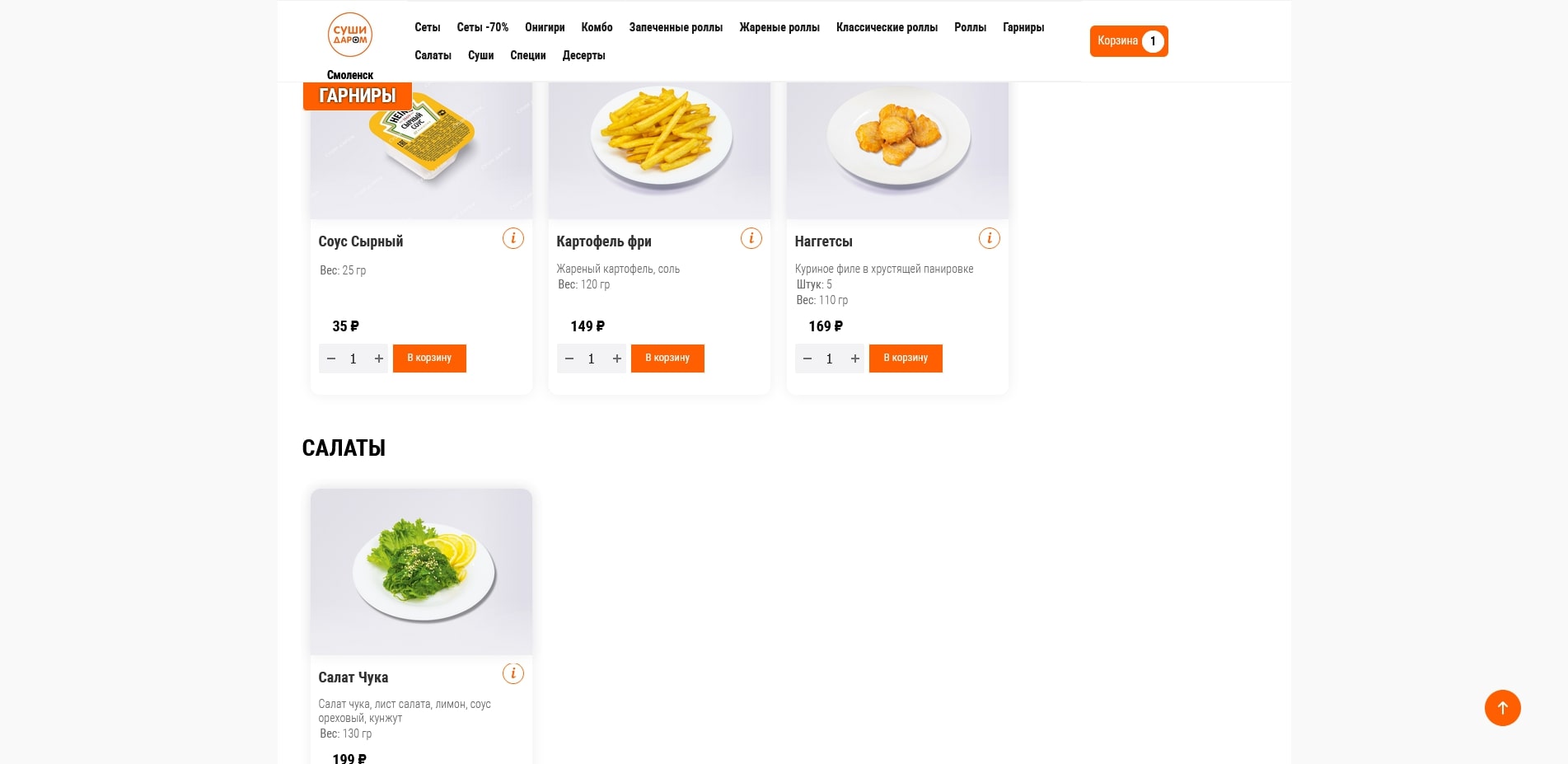The height and width of the screenshot is (764, 1568).
Task: Select city Смоленск under the logo
Action: [x=350, y=75]
